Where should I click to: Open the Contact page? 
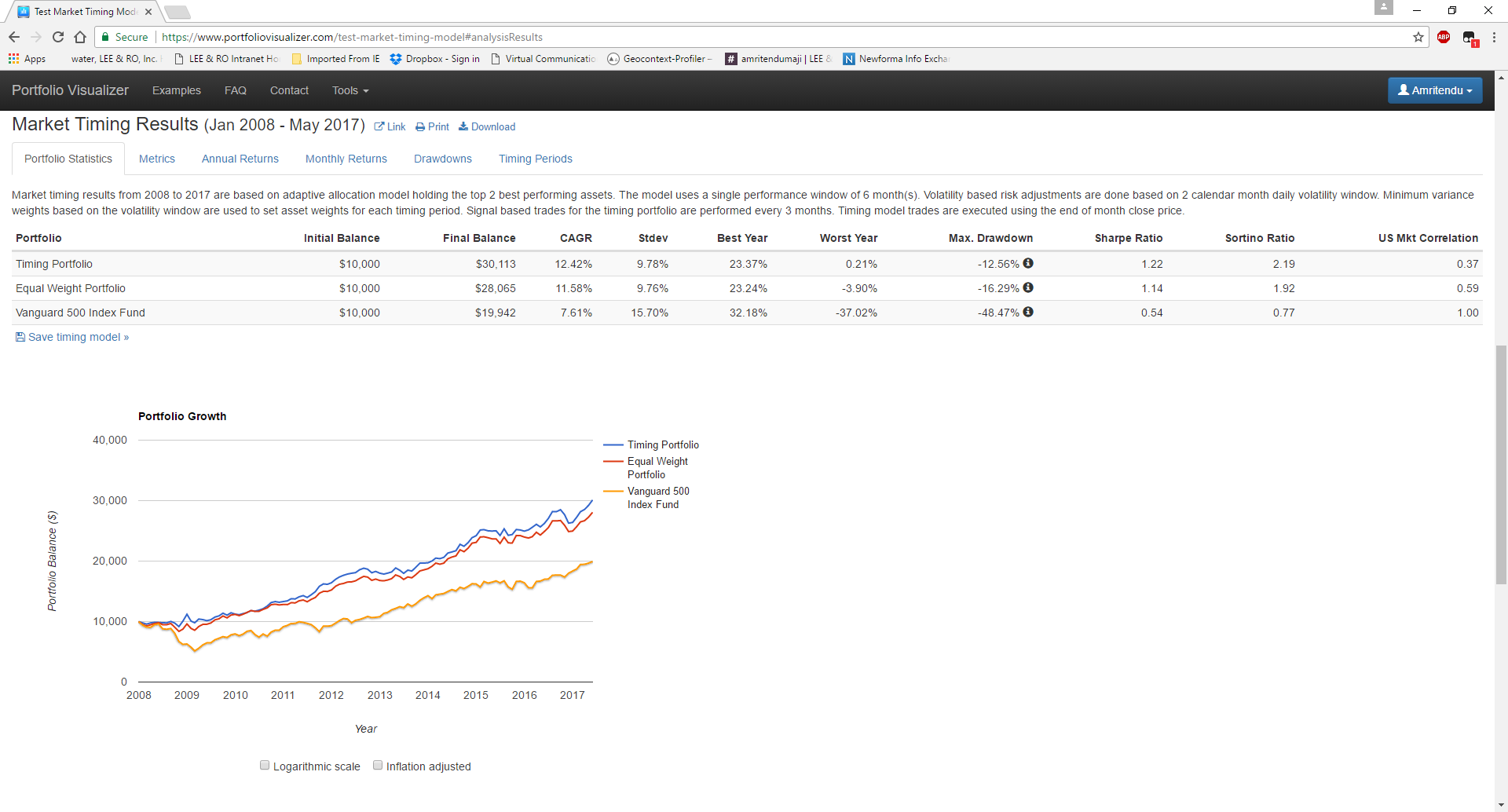[x=289, y=90]
